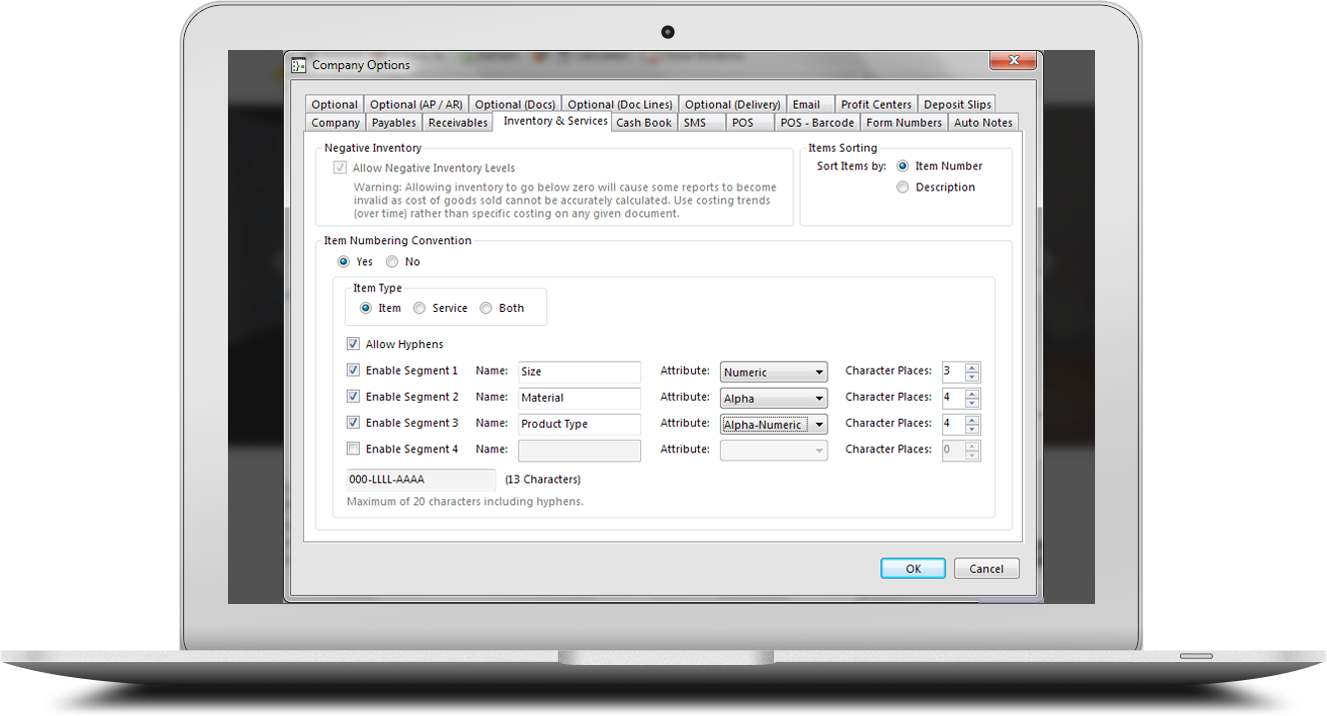Uncheck the Allow Hyphens checkbox
The height and width of the screenshot is (716, 1327).
tap(353, 344)
